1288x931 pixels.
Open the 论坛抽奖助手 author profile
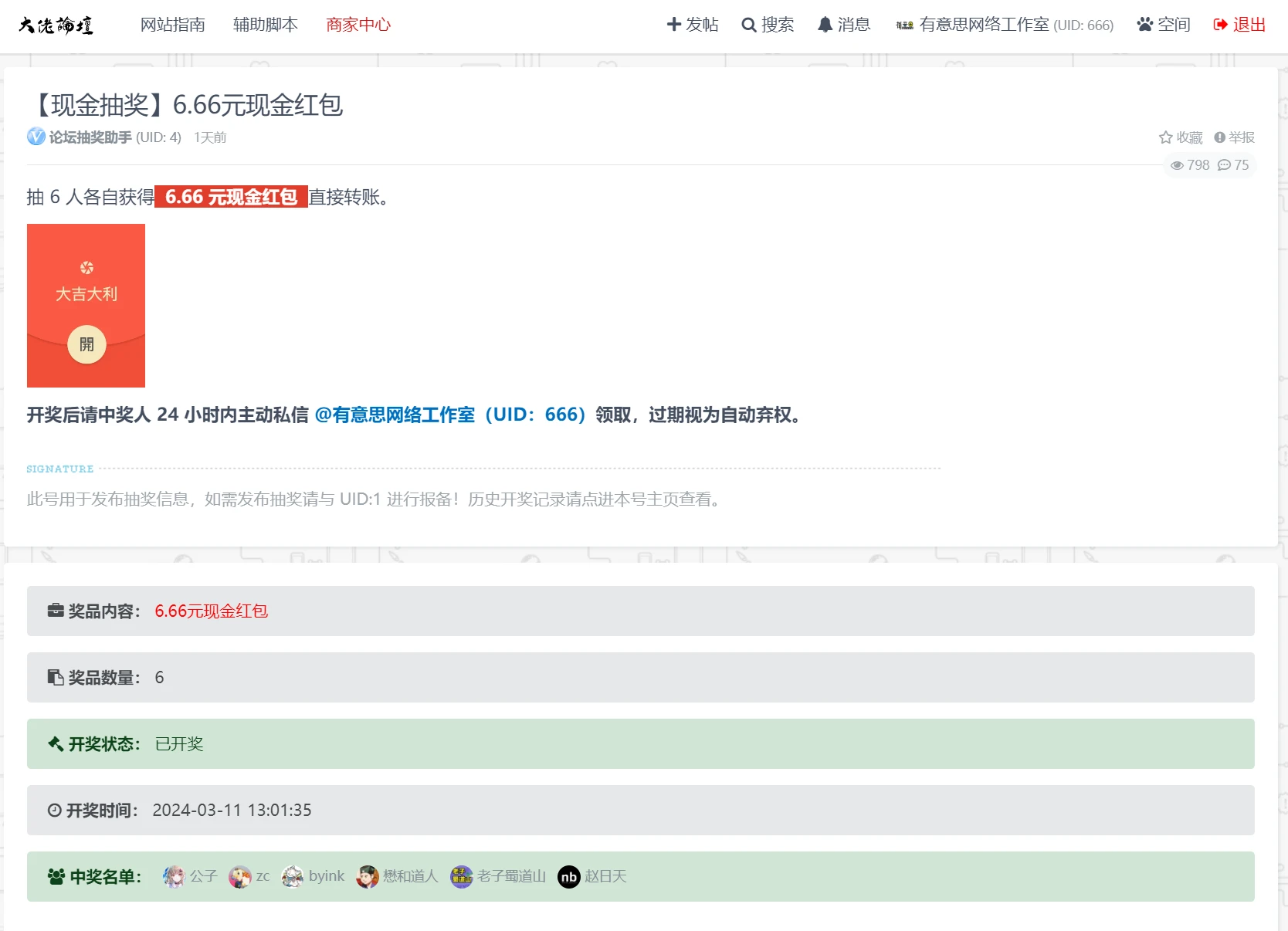(90, 137)
